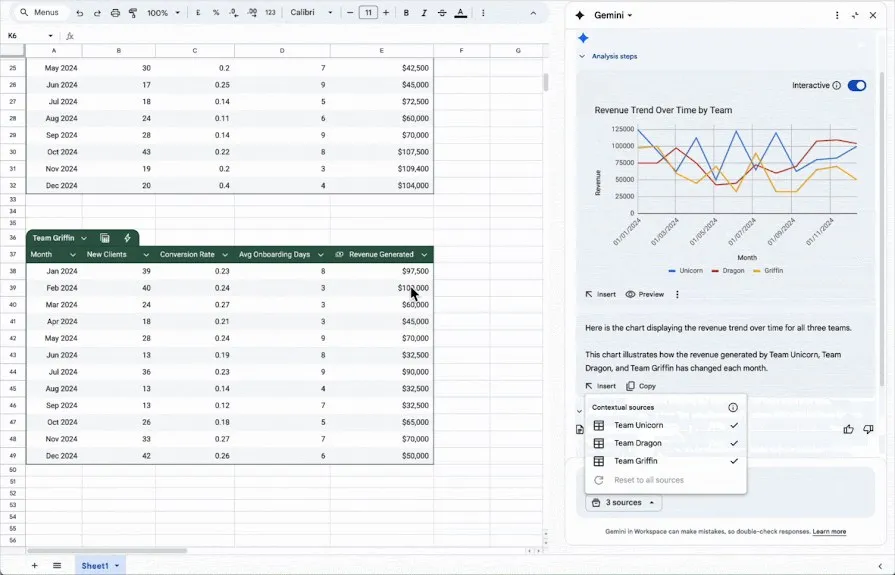Add a new sheet with the plus button
The image size is (895, 575).
(x=34, y=565)
